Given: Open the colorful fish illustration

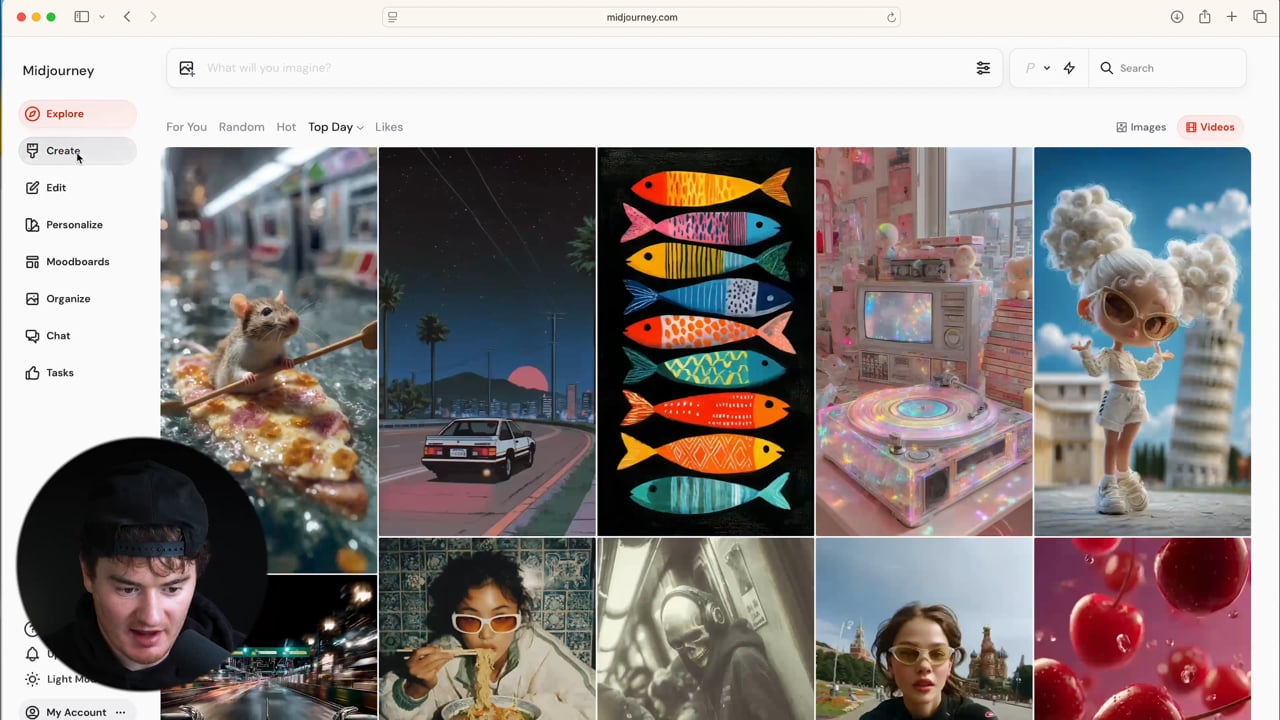Looking at the screenshot, I should click(705, 341).
